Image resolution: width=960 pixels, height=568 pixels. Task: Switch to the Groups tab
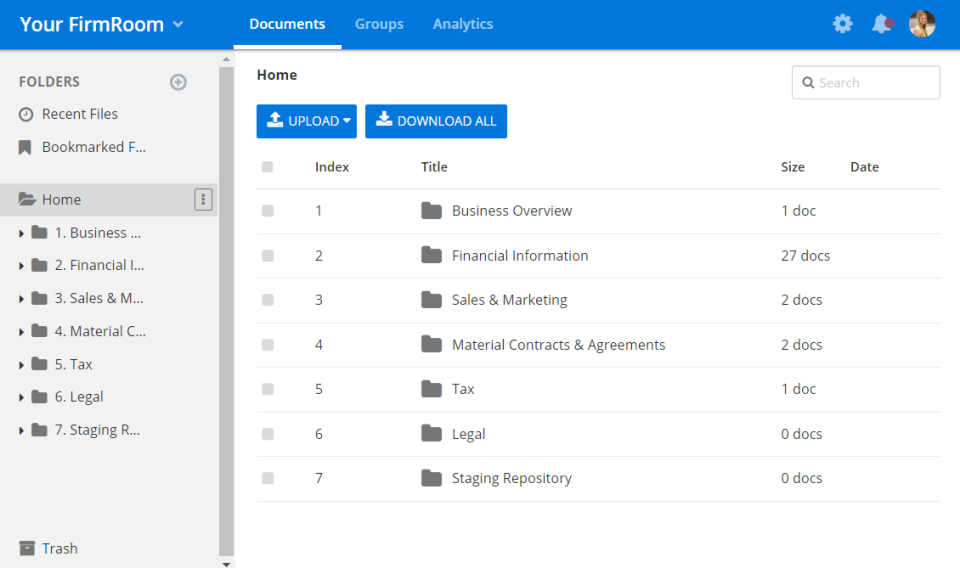(x=379, y=24)
